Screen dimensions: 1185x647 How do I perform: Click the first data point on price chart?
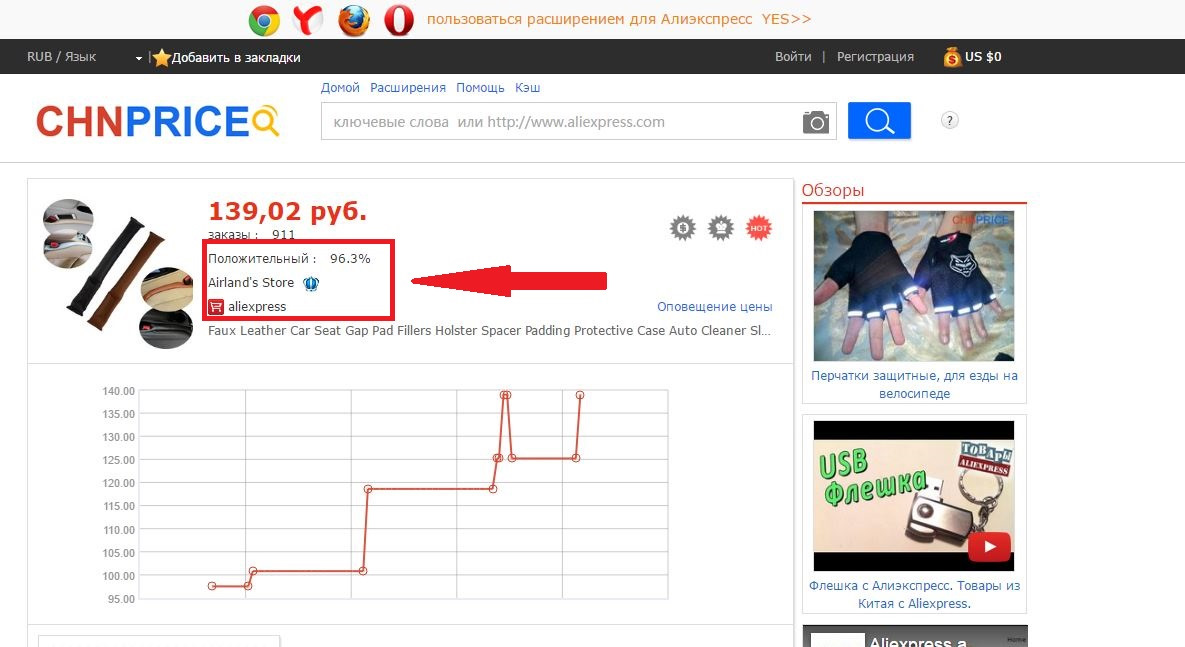coord(212,587)
